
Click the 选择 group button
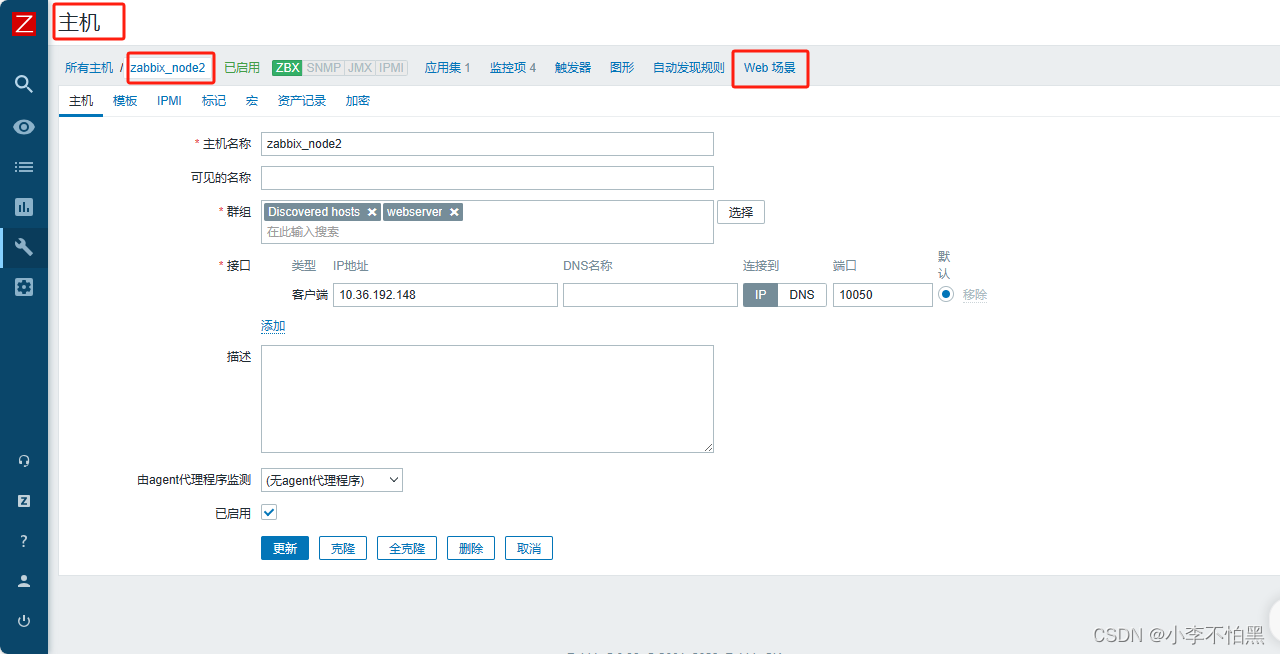click(x=741, y=212)
